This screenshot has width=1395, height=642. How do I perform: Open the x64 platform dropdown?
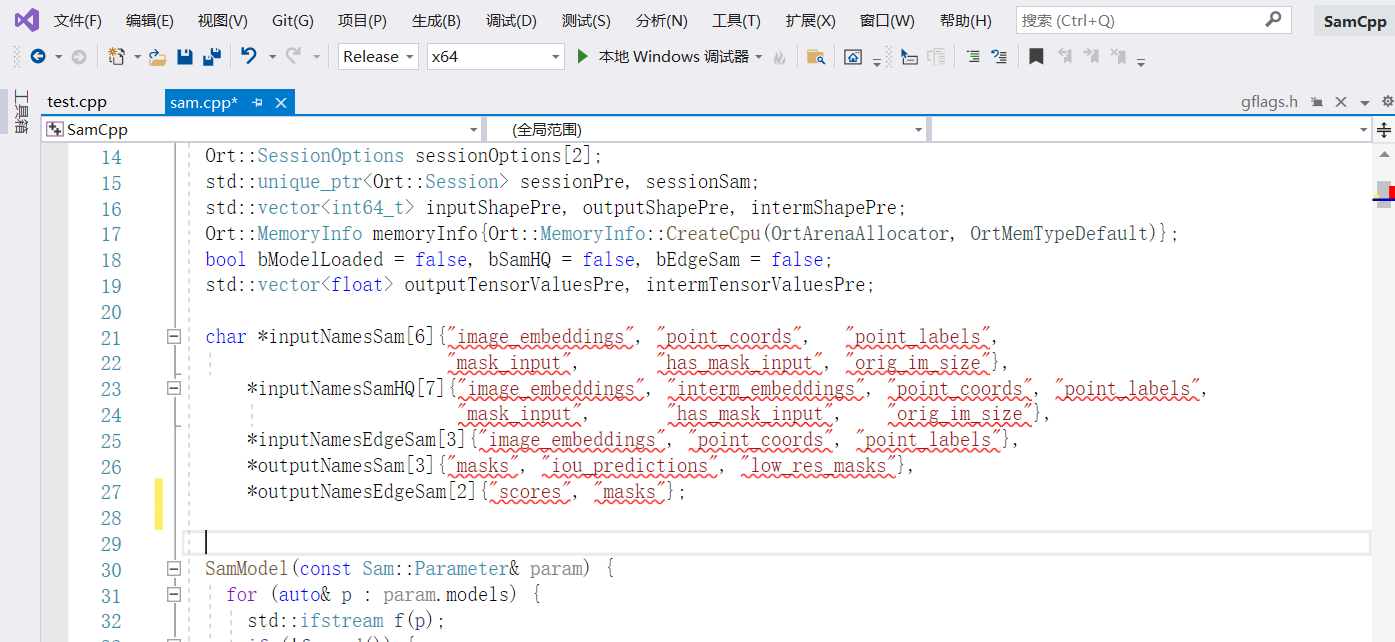point(494,57)
